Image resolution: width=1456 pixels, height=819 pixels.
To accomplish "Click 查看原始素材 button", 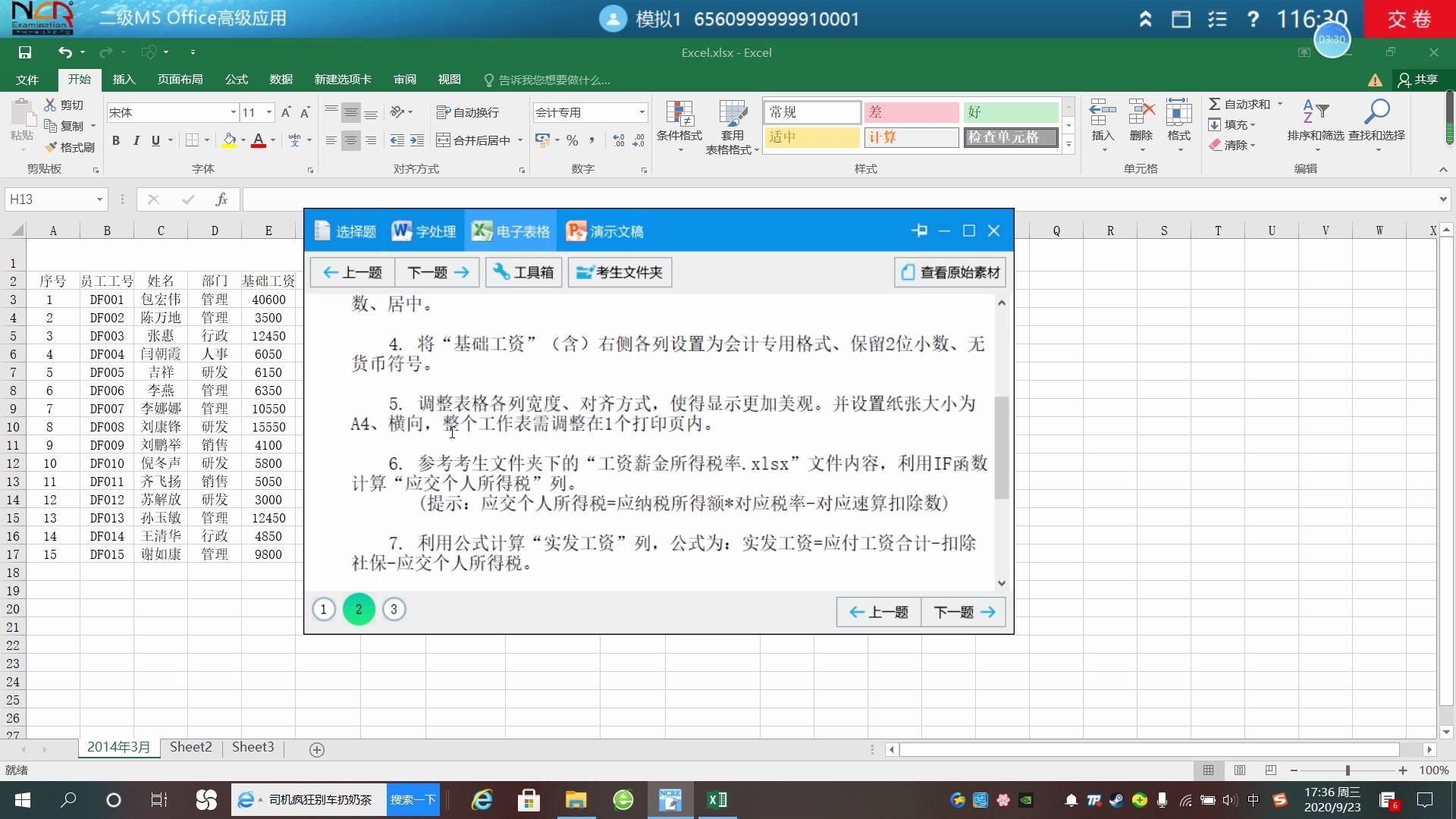I will coord(950,272).
